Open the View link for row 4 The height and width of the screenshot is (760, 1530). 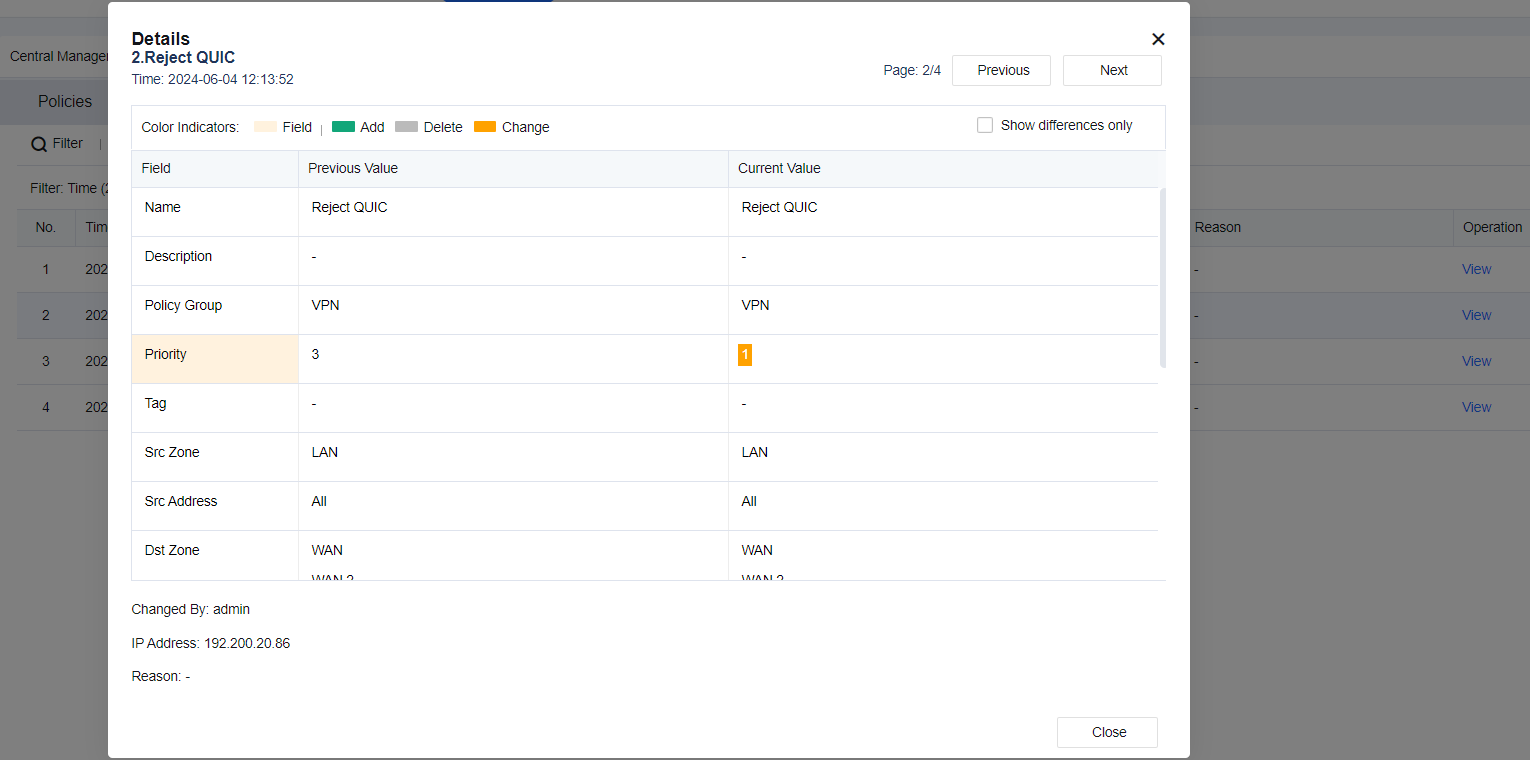click(x=1476, y=407)
